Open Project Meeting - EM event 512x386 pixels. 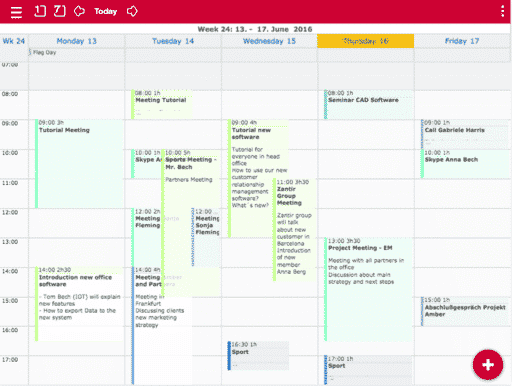369,289
